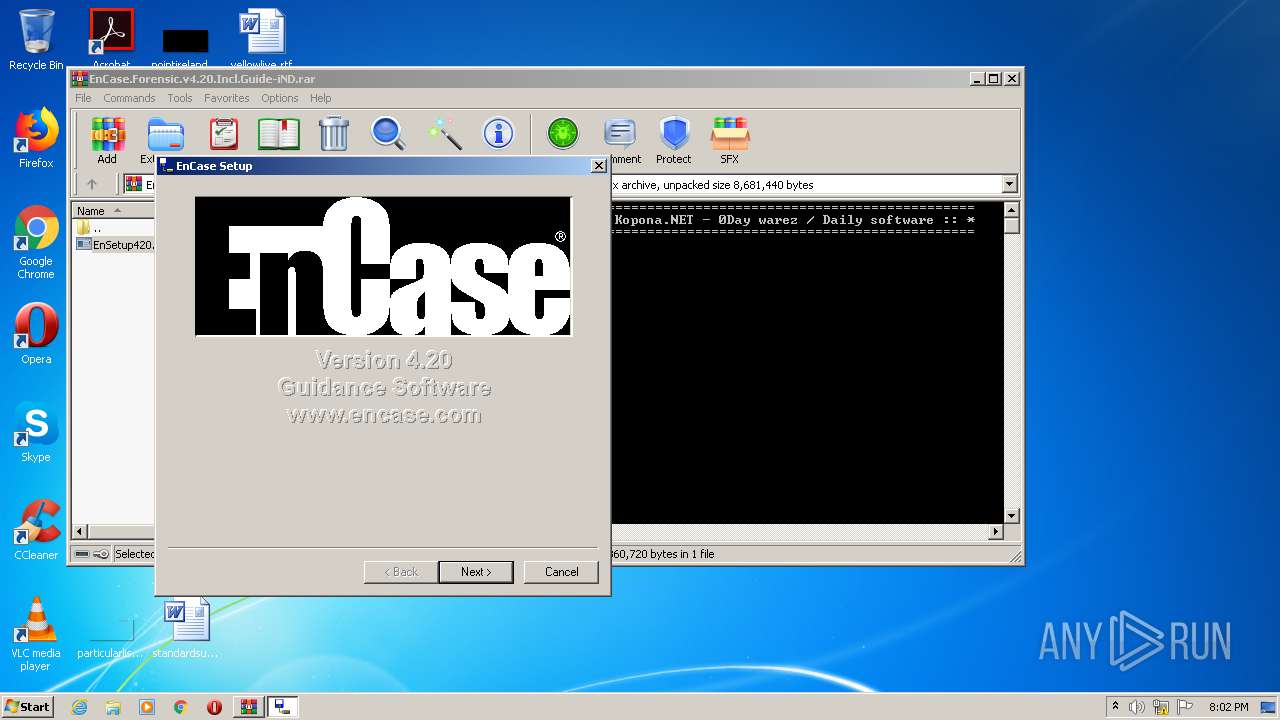Viewport: 1280px width, 720px height.
Task: Select the VLC media player desktop icon
Action: [36, 634]
